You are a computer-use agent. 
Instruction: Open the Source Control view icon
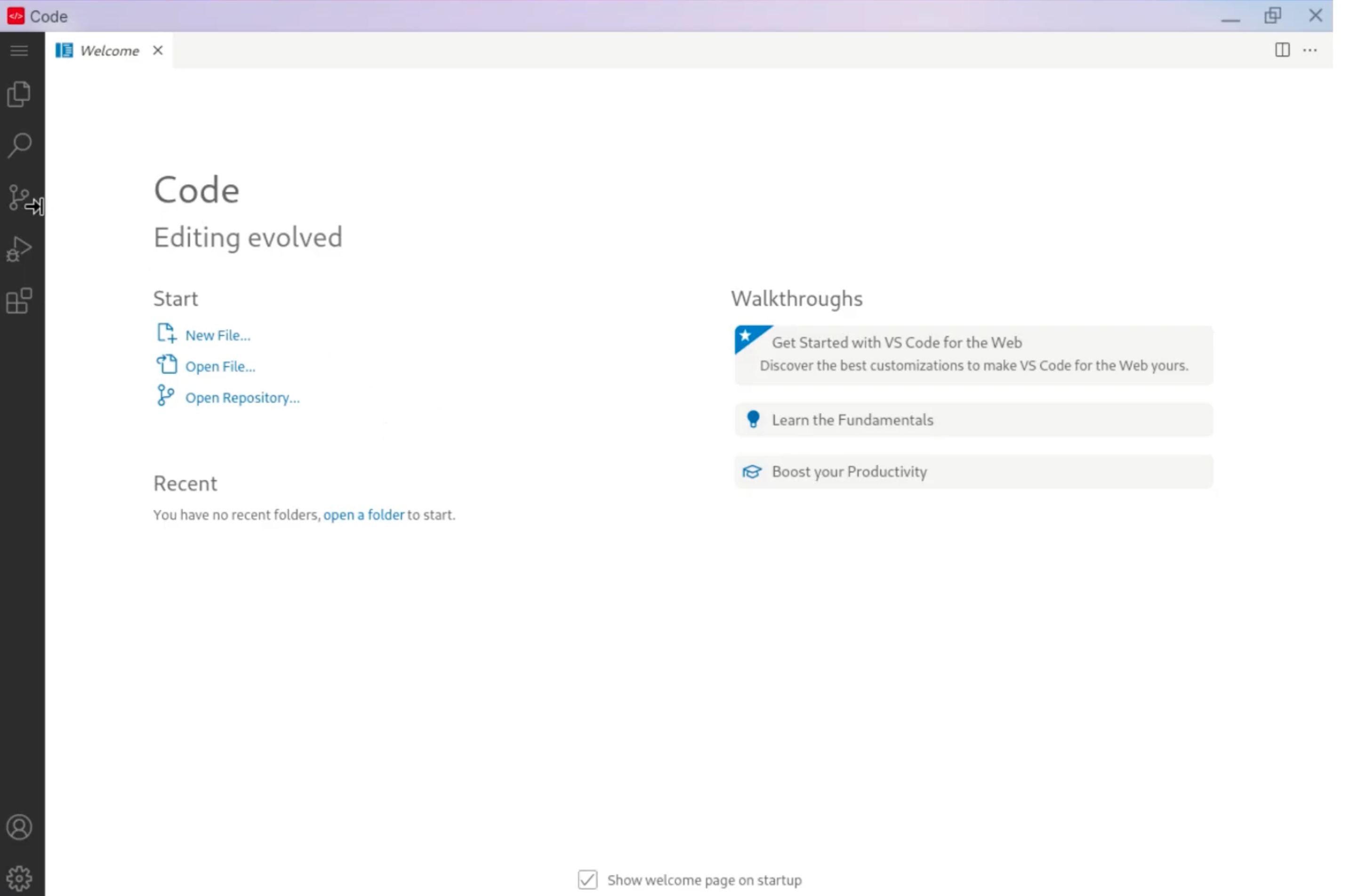(19, 198)
